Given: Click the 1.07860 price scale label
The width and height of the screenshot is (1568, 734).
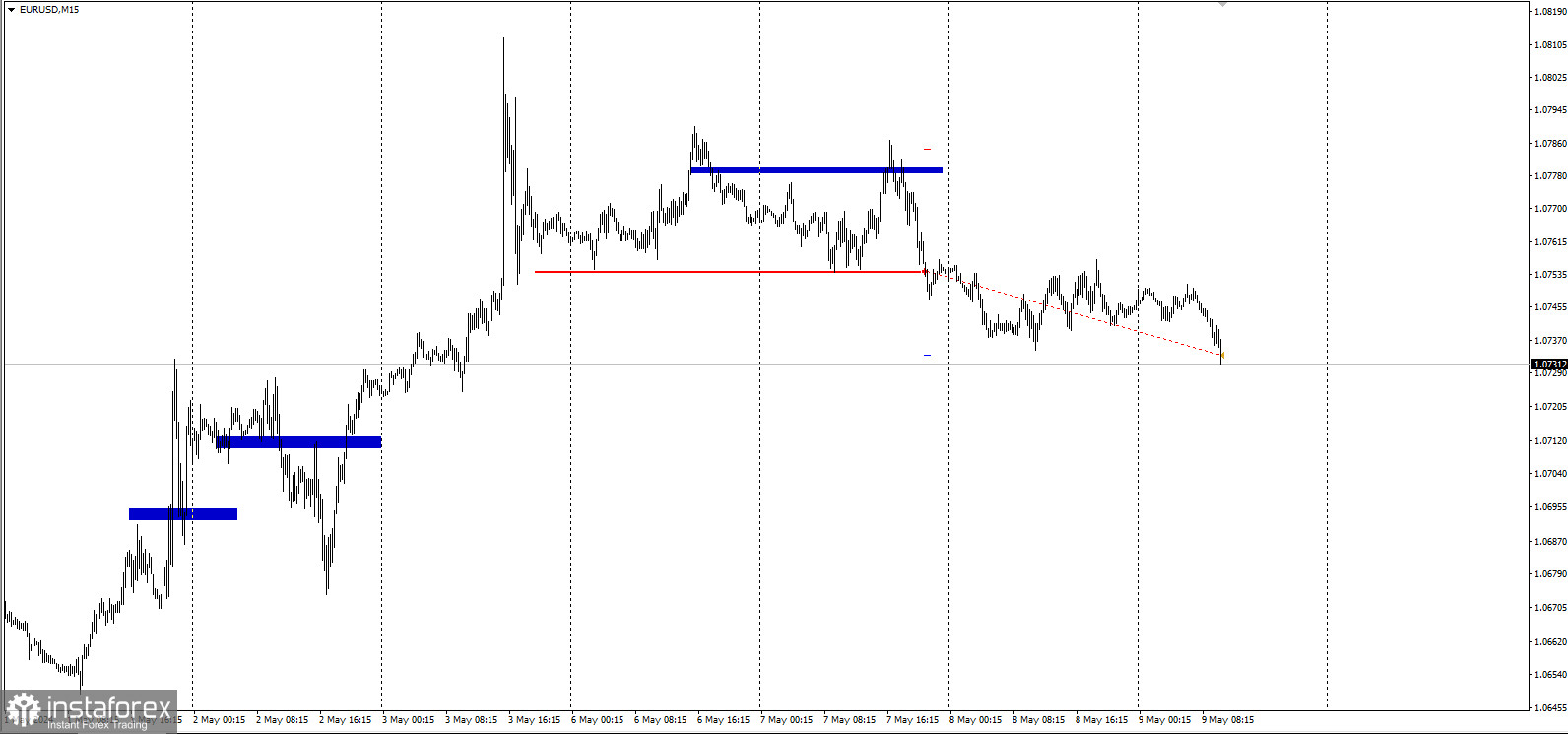Looking at the screenshot, I should (x=1550, y=143).
